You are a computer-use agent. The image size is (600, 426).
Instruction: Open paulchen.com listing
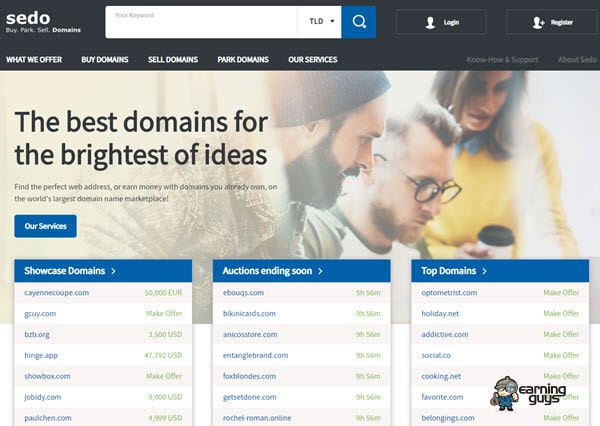pos(48,418)
